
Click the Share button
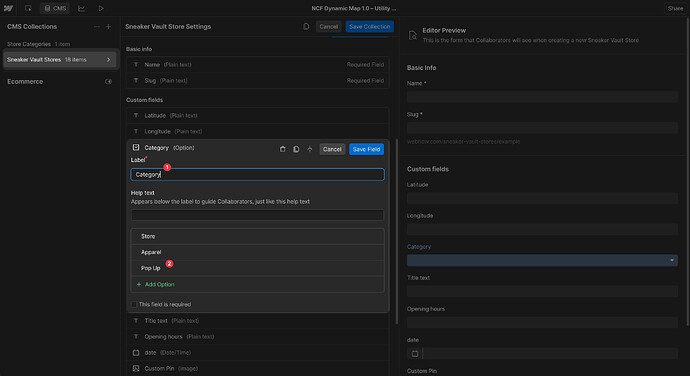675,8
